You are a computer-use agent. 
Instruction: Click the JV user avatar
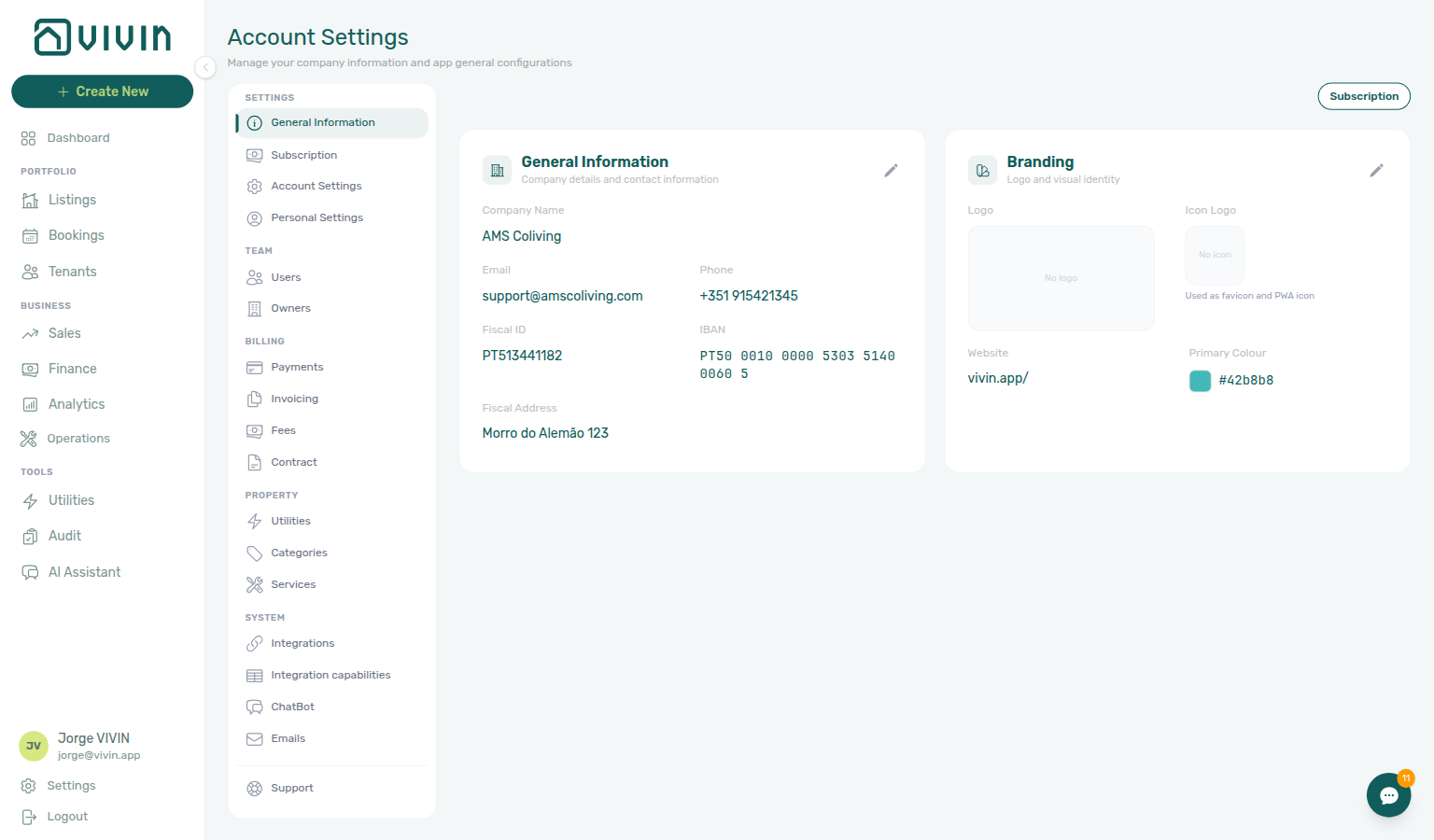34,746
